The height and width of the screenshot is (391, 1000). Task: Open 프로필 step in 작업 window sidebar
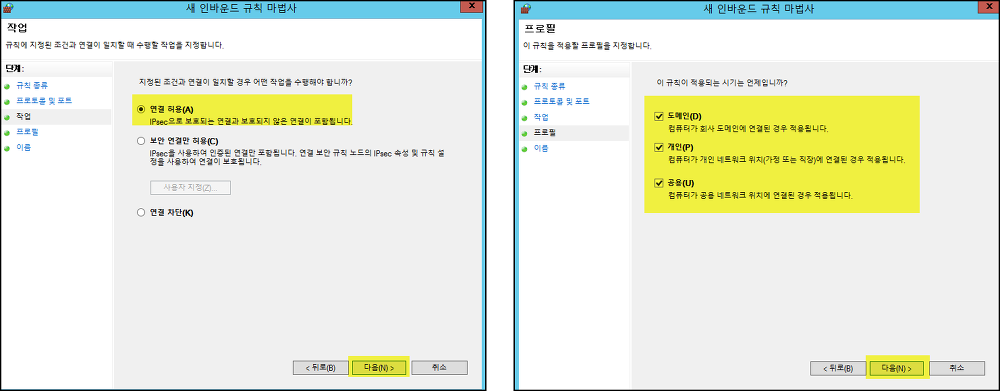(x=27, y=132)
